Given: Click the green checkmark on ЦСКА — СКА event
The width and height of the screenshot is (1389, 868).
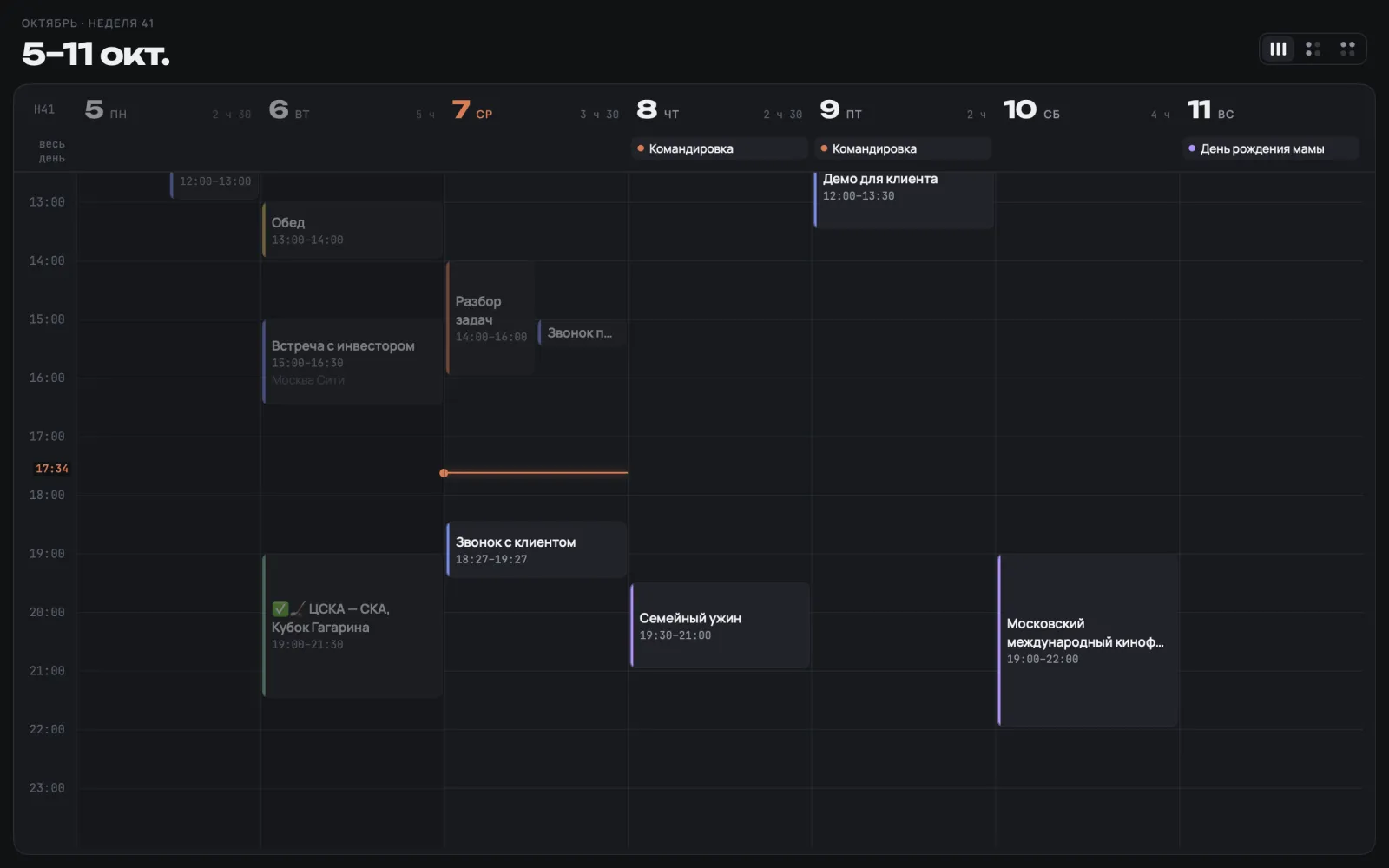Looking at the screenshot, I should tap(280, 608).
